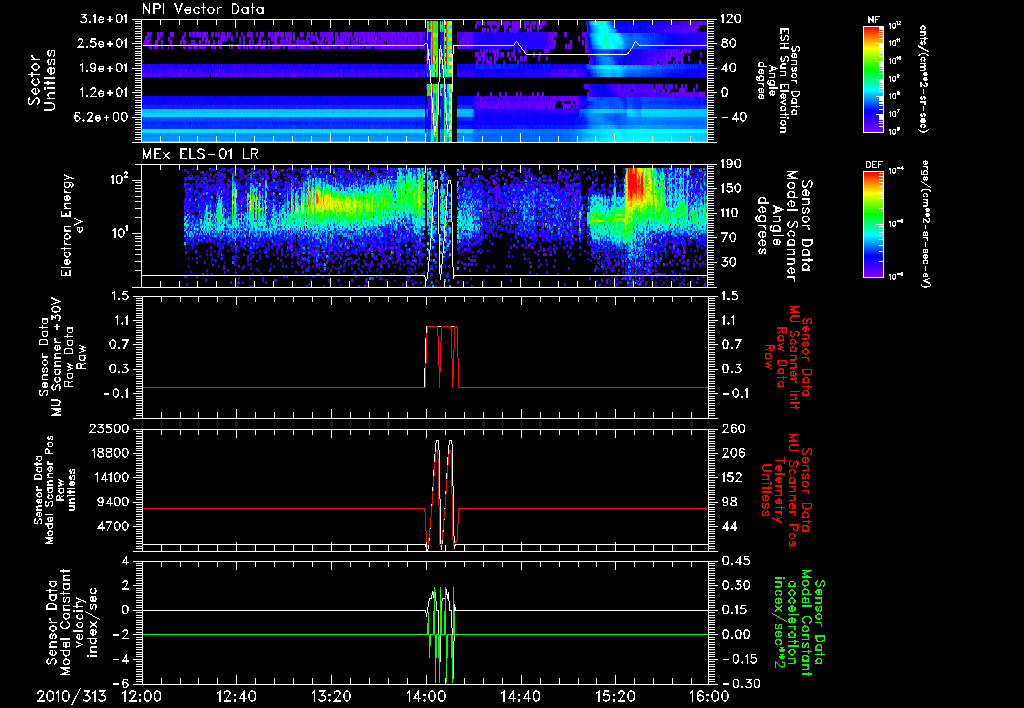Select the "23500" scanner position axis value
Viewport: 1024px width, 708px height.
109,428
